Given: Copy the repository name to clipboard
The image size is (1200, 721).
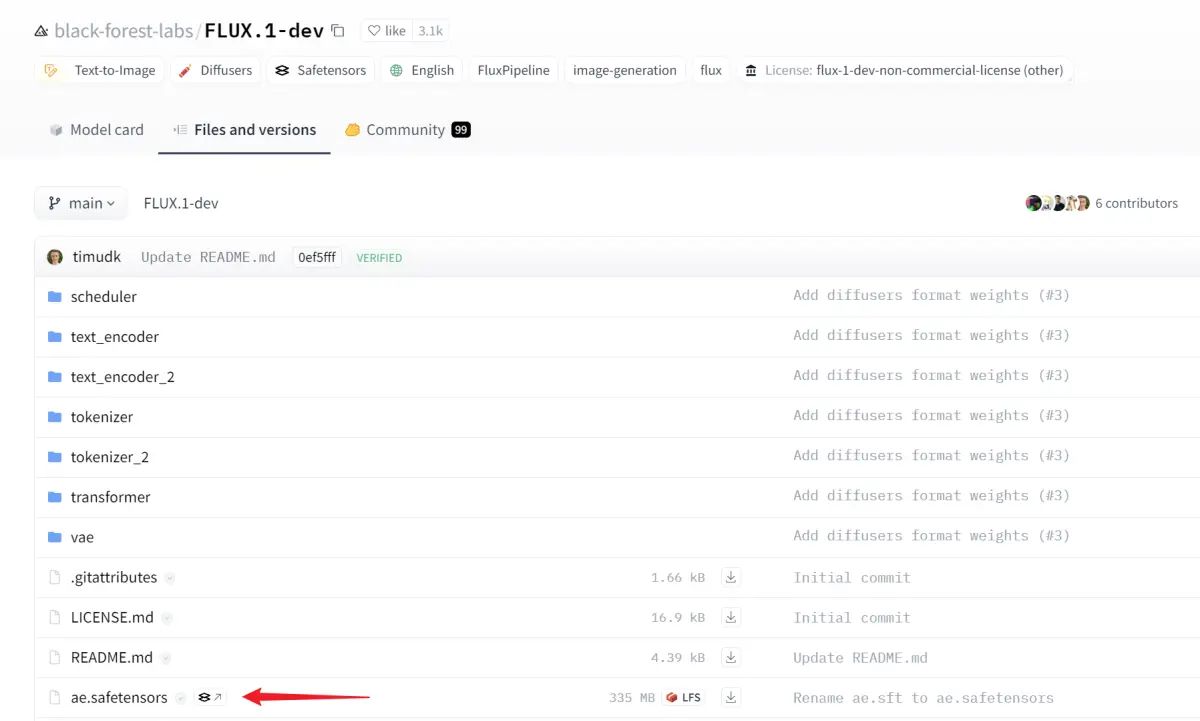Looking at the screenshot, I should pos(336,30).
